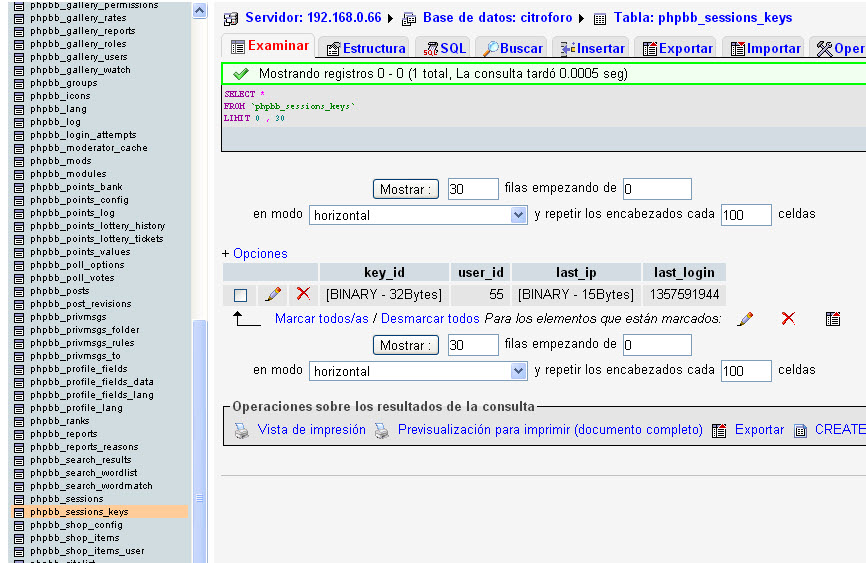This screenshot has width=866, height=563.
Task: Open the phpbb_sessions table icon in the sidebar
Action: point(19,499)
